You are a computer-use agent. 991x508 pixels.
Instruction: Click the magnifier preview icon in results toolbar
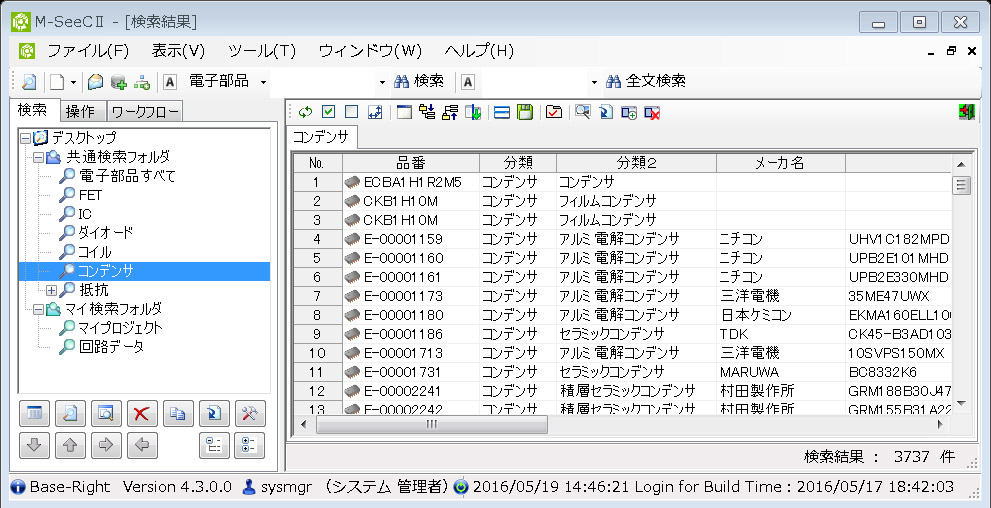pyautogui.click(x=582, y=112)
